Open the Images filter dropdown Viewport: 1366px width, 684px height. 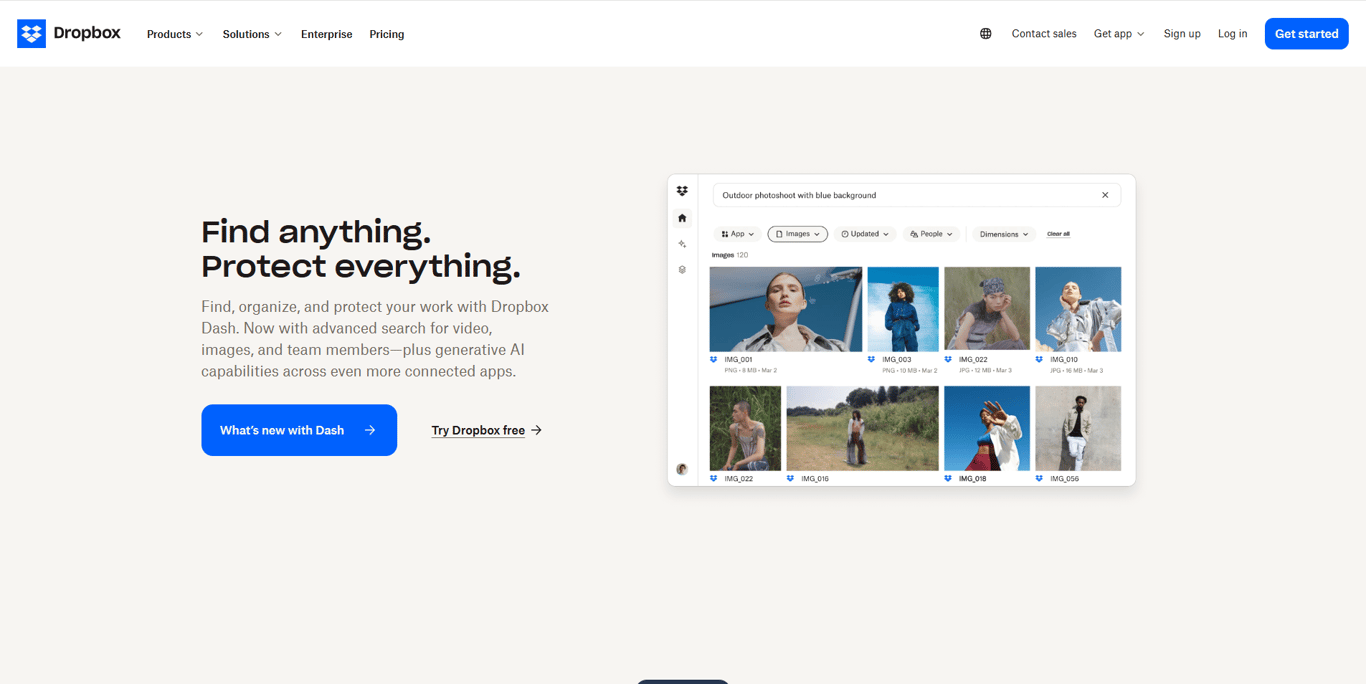(798, 234)
